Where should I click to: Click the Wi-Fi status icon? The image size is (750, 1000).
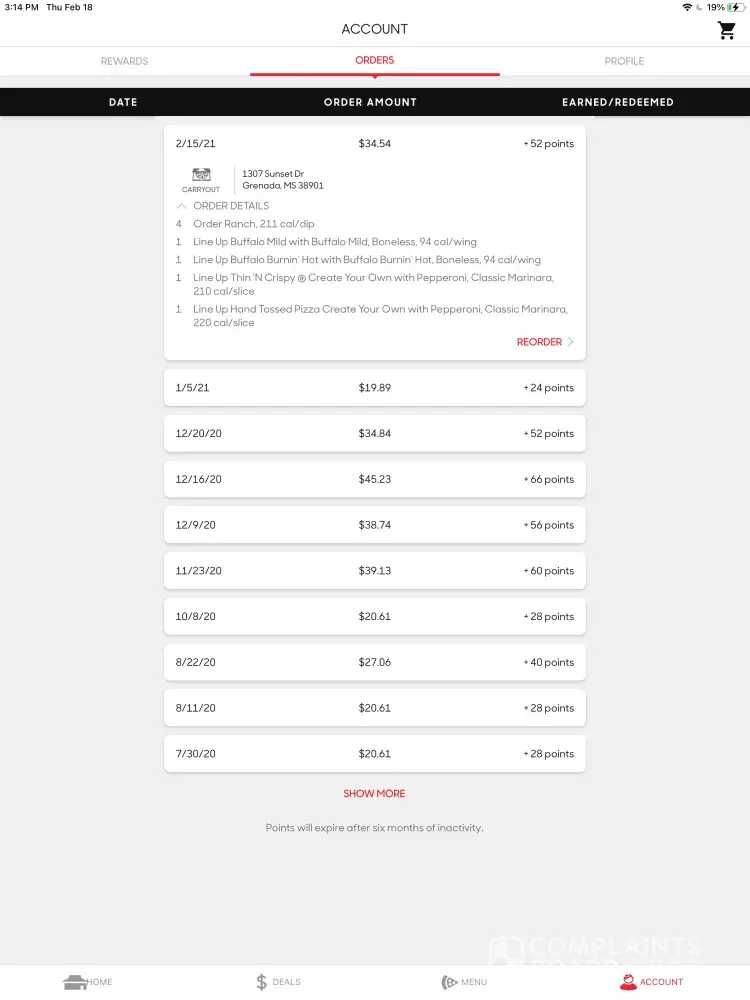click(x=687, y=7)
